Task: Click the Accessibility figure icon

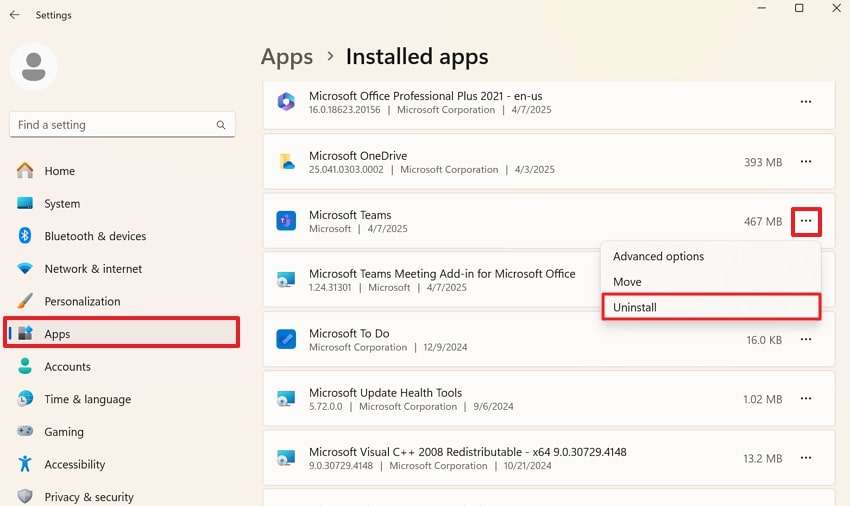Action: [25, 464]
